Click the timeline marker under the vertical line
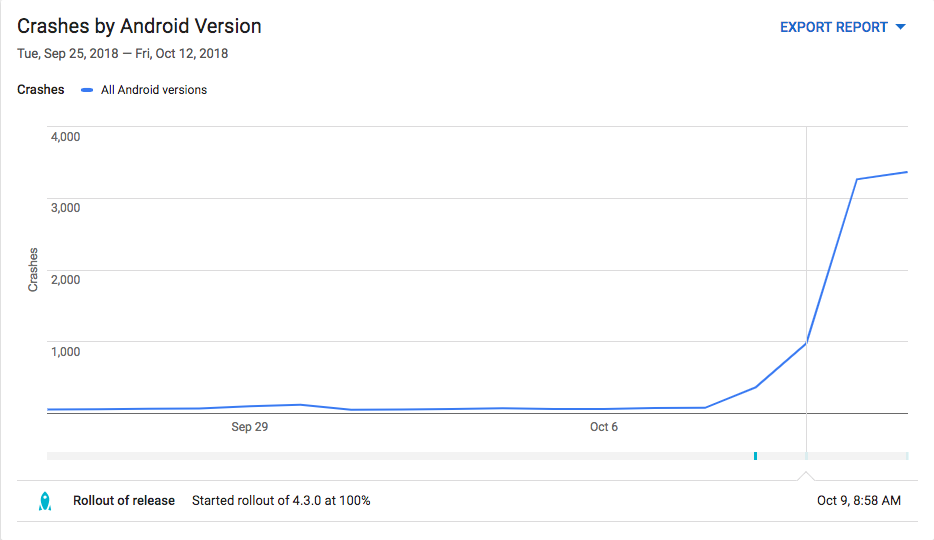 click(x=806, y=456)
